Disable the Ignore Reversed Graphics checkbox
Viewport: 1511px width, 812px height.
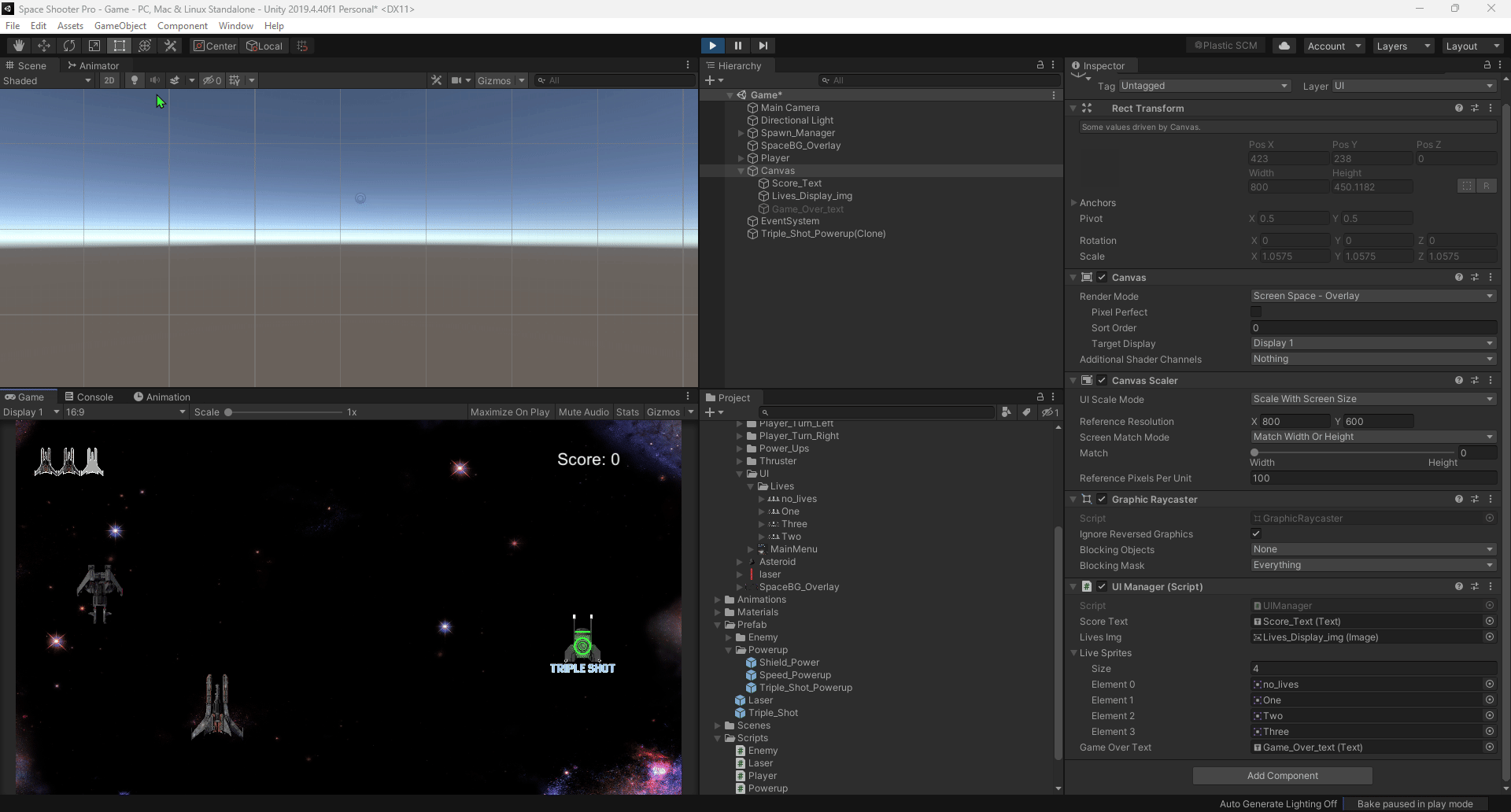tap(1256, 533)
